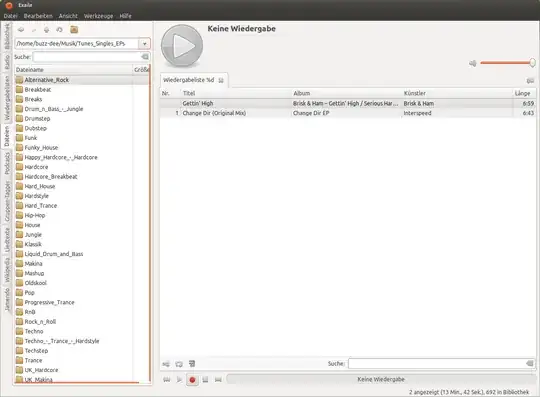Click the file list vertical scrollbar
The image size is (540, 397).
click(150, 224)
